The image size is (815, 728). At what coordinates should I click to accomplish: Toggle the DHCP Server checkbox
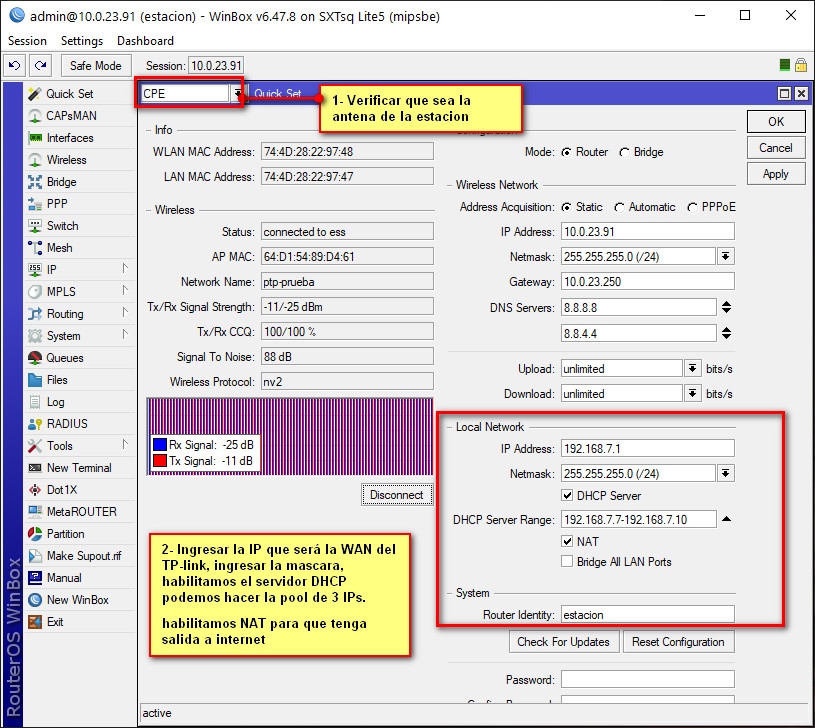tap(568, 496)
